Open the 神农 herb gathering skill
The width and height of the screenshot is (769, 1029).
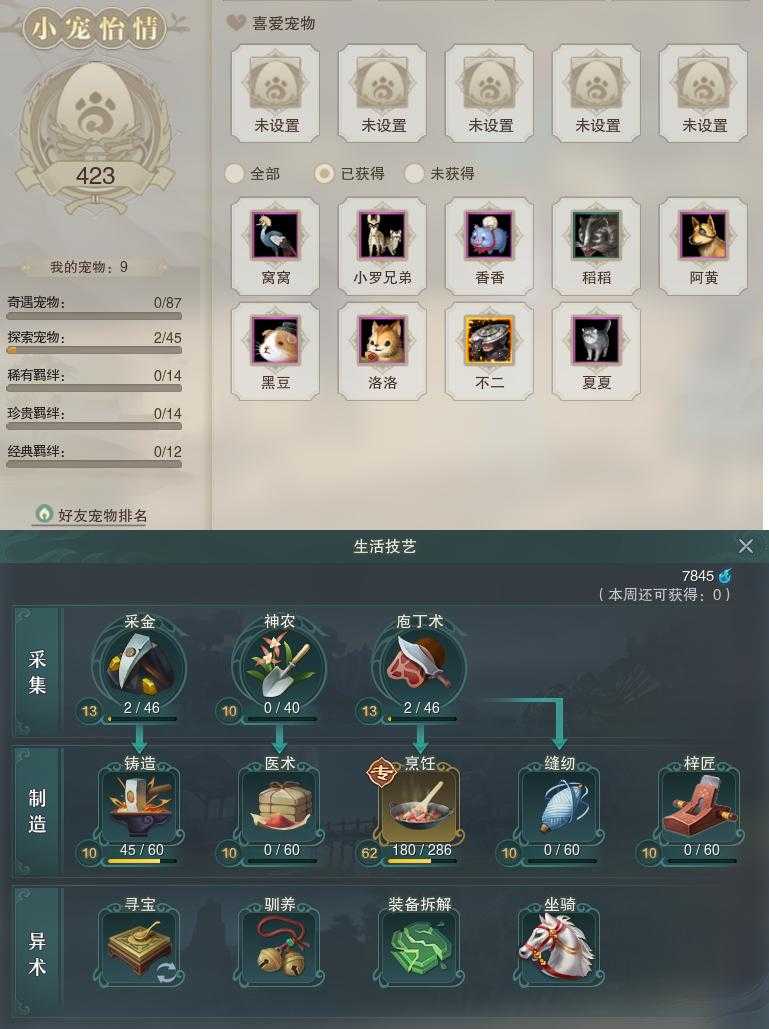pyautogui.click(x=280, y=665)
